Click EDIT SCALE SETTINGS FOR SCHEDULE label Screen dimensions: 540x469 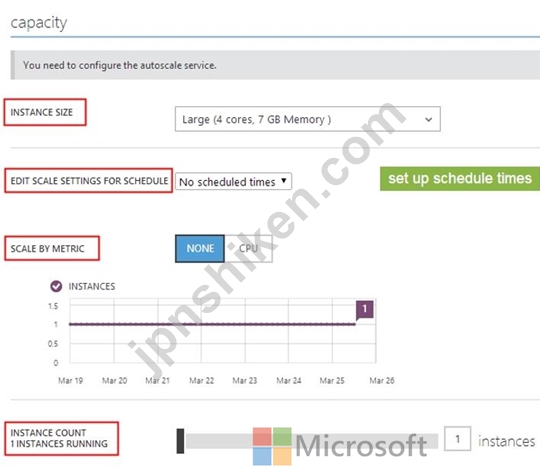89,181
